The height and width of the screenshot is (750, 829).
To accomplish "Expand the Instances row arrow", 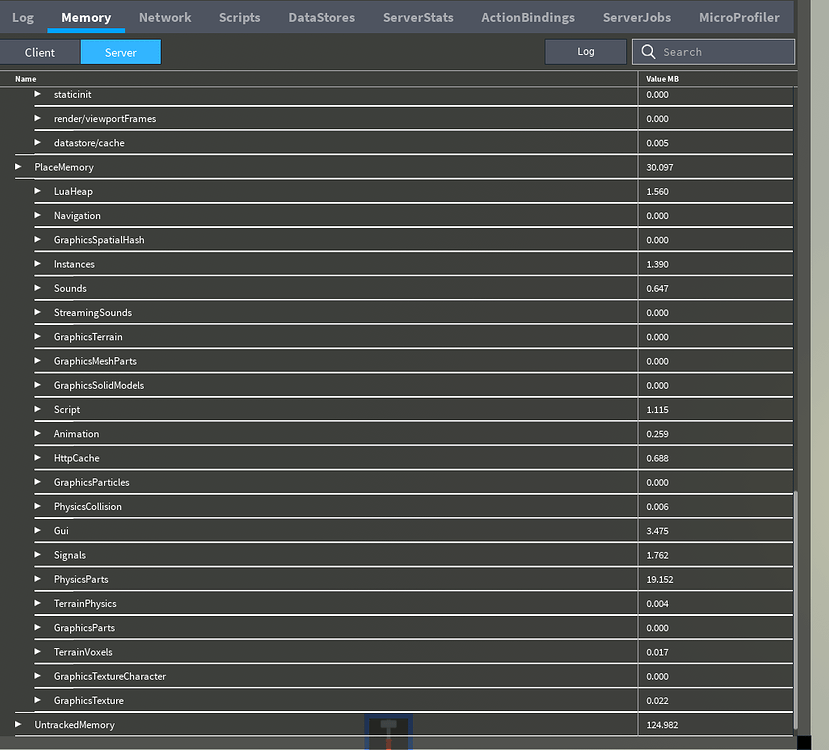I will point(38,264).
